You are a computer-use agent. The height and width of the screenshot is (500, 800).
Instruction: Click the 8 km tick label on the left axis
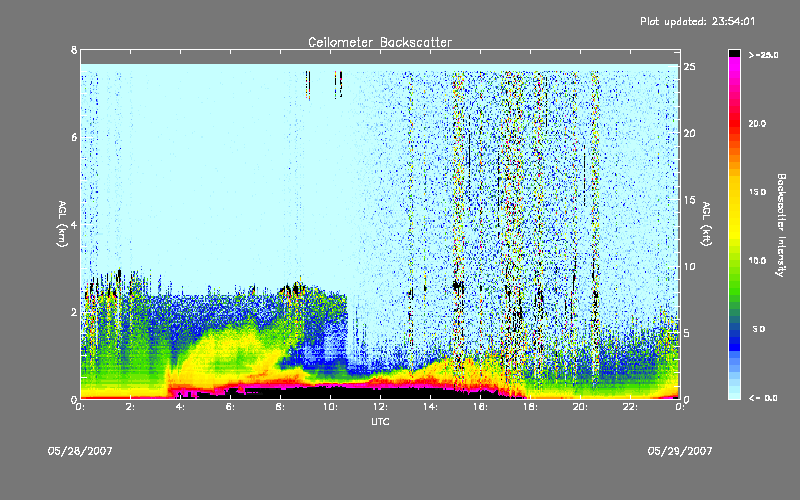click(x=74, y=50)
